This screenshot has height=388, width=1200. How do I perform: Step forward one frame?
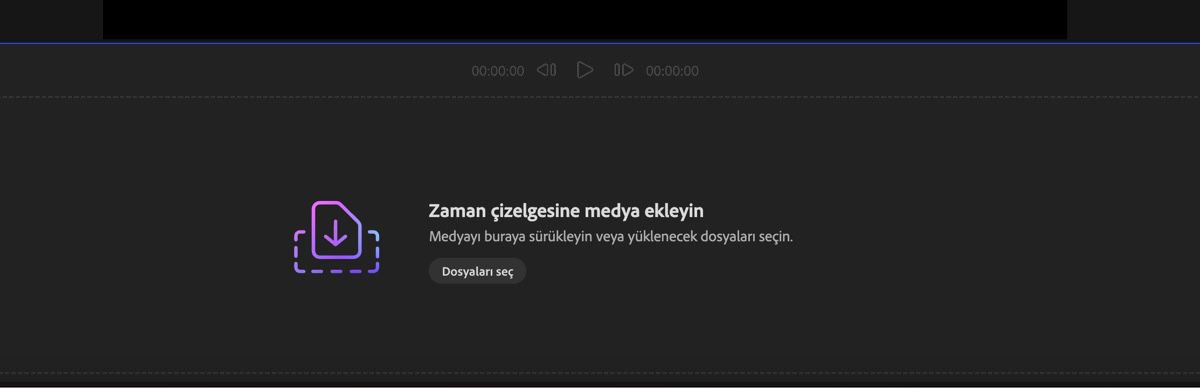coord(623,70)
